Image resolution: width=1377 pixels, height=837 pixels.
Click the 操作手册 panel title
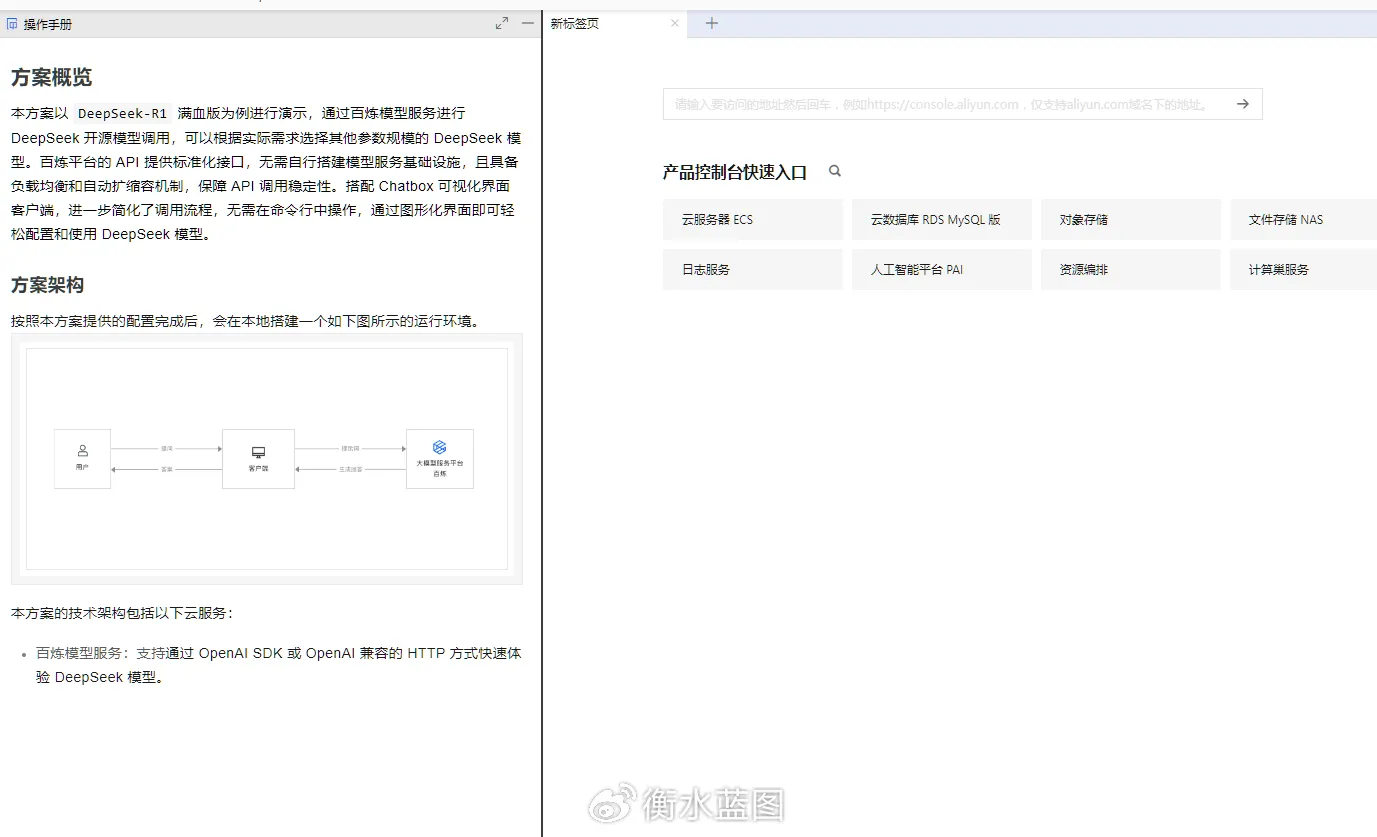[x=48, y=24]
